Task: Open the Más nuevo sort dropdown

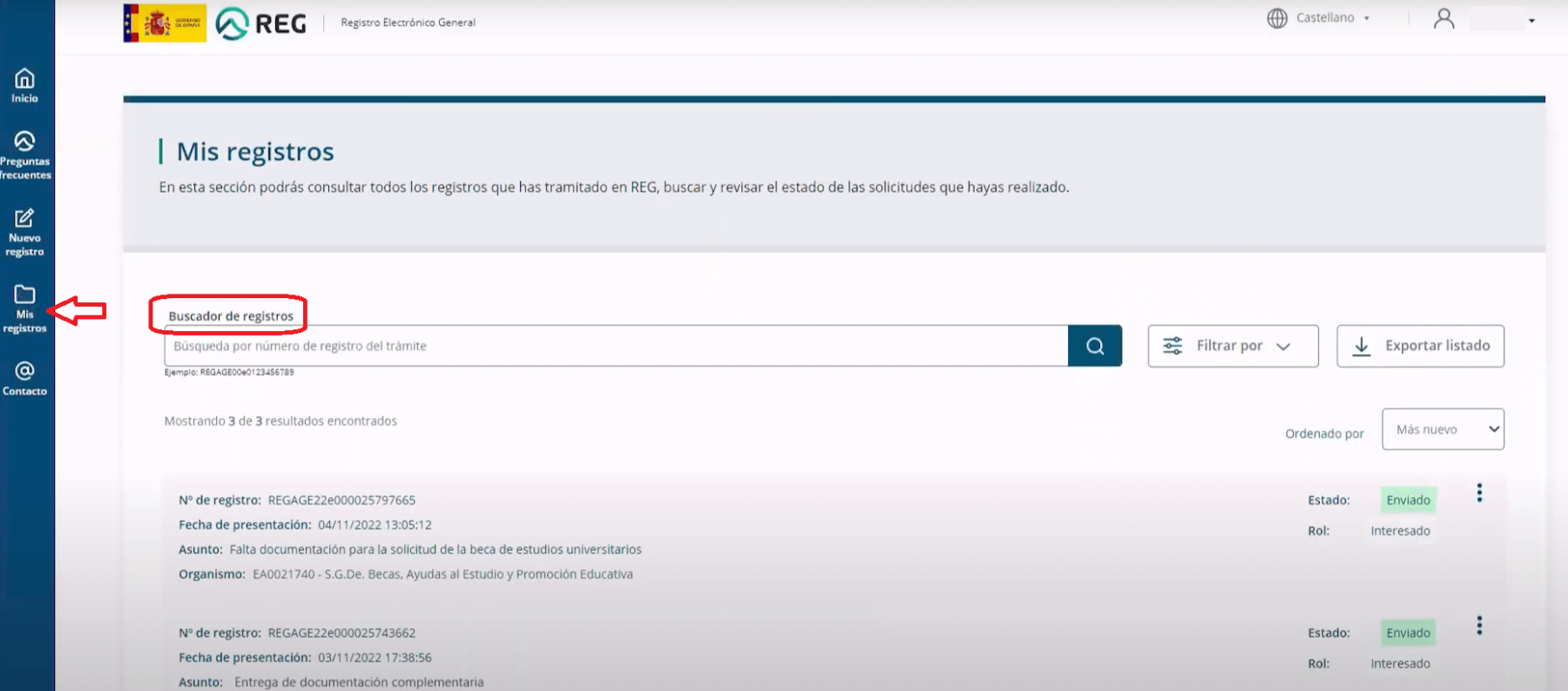Action: point(1443,430)
